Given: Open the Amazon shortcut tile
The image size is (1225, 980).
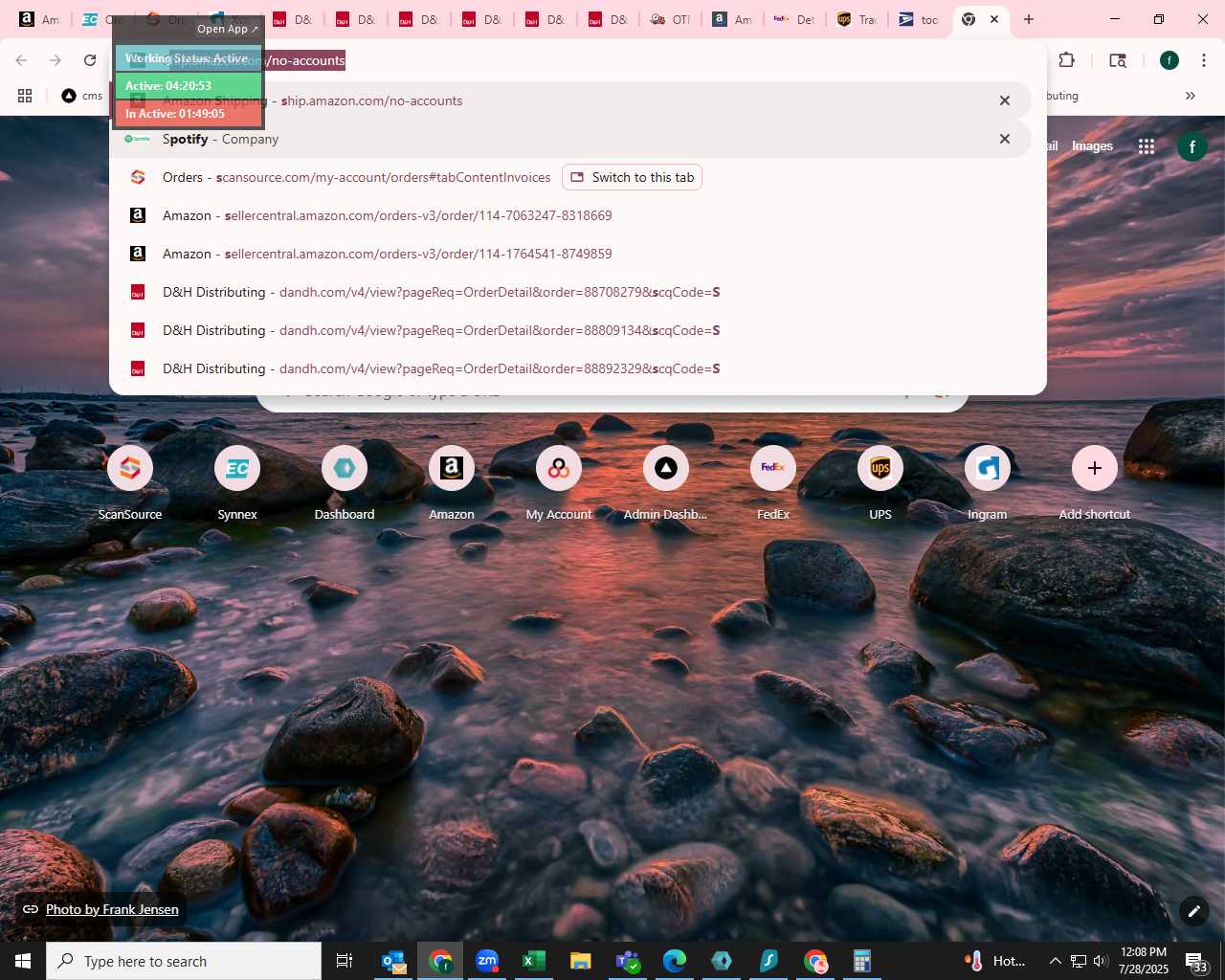Looking at the screenshot, I should pos(452,483).
